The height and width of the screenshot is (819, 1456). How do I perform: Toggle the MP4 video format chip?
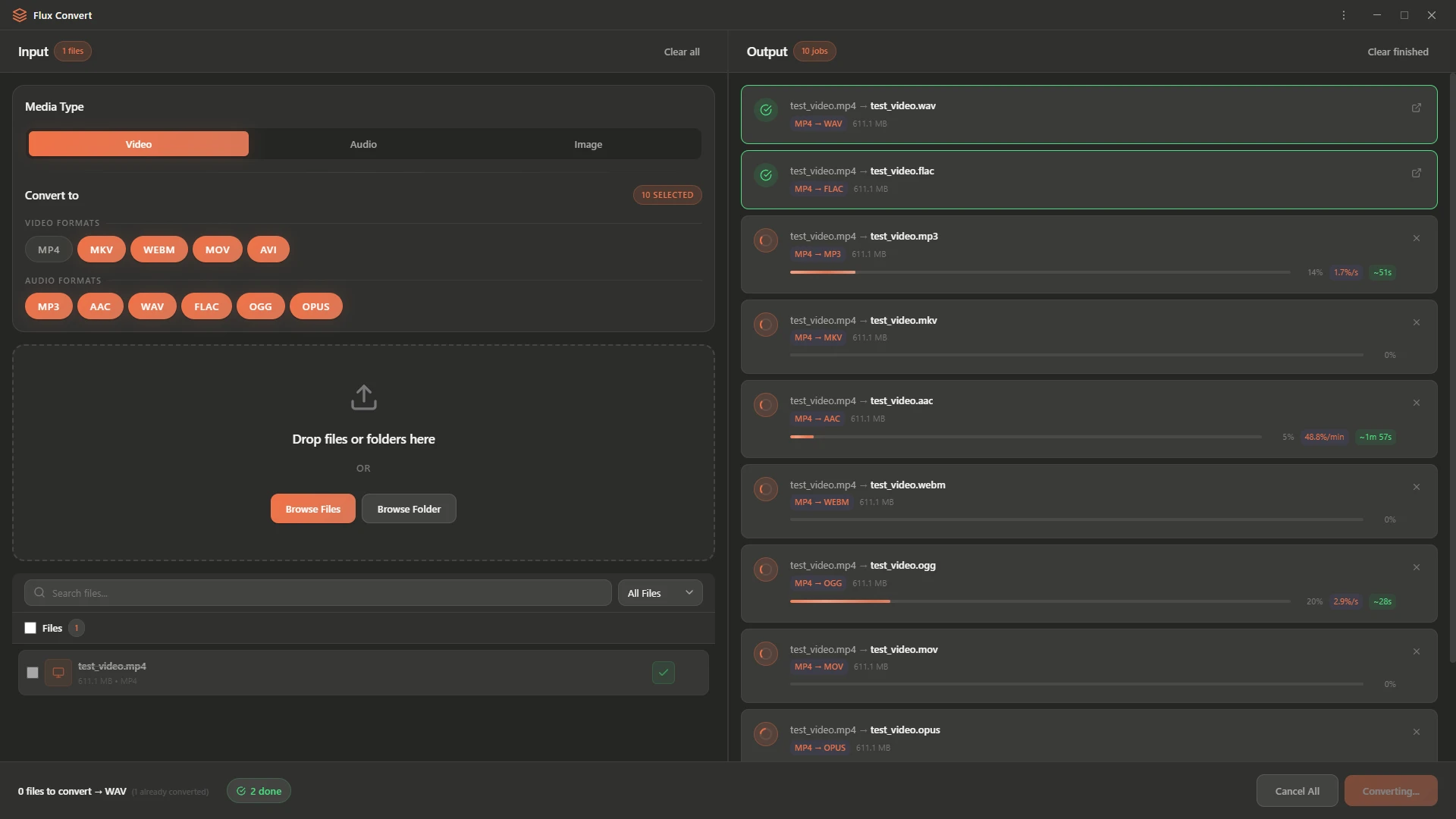point(49,249)
